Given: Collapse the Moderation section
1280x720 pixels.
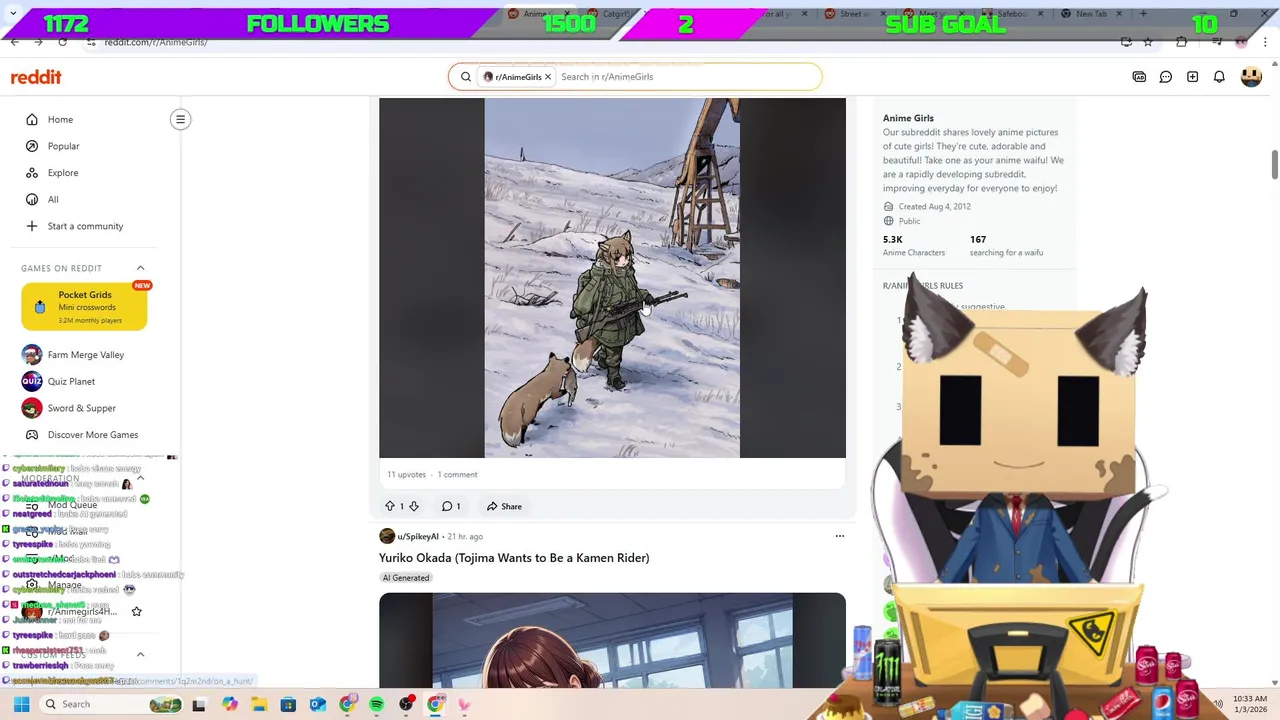Looking at the screenshot, I should 140,478.
